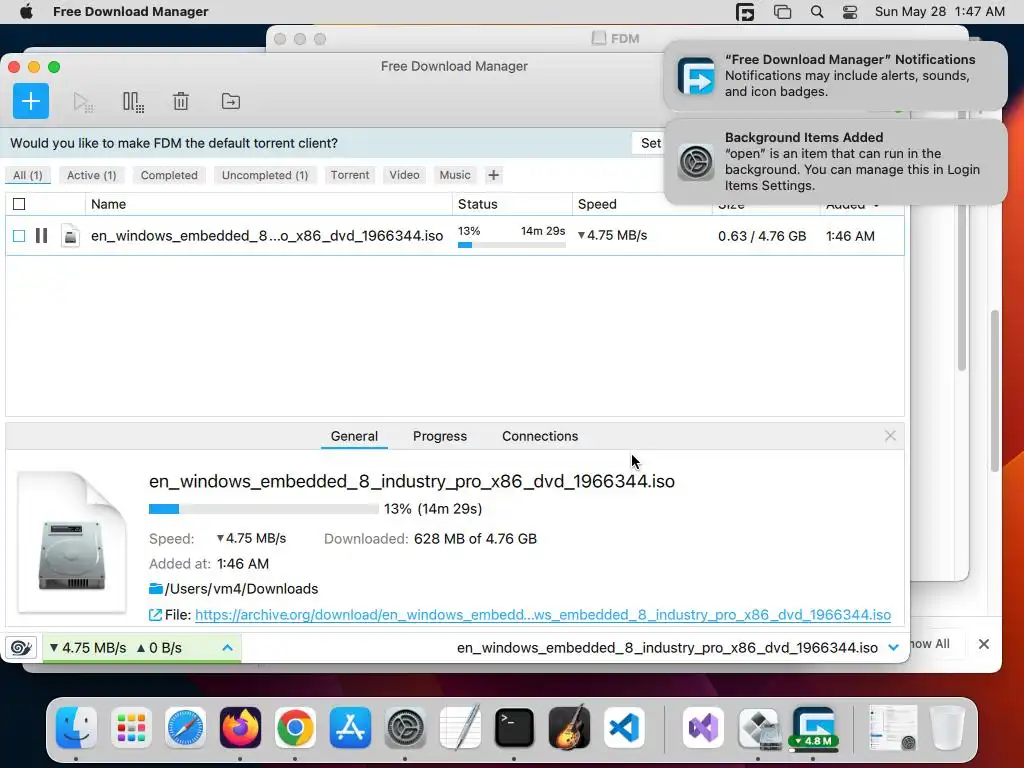Open the Apple menu
Image resolution: width=1024 pixels, height=768 pixels.
click(26, 12)
